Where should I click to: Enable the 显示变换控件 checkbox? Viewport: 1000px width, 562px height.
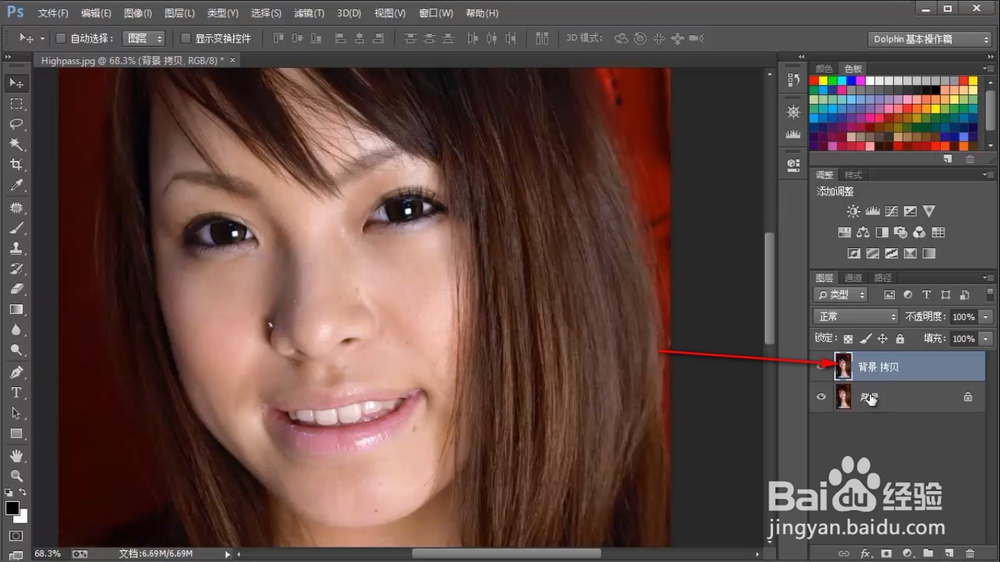pyautogui.click(x=186, y=38)
